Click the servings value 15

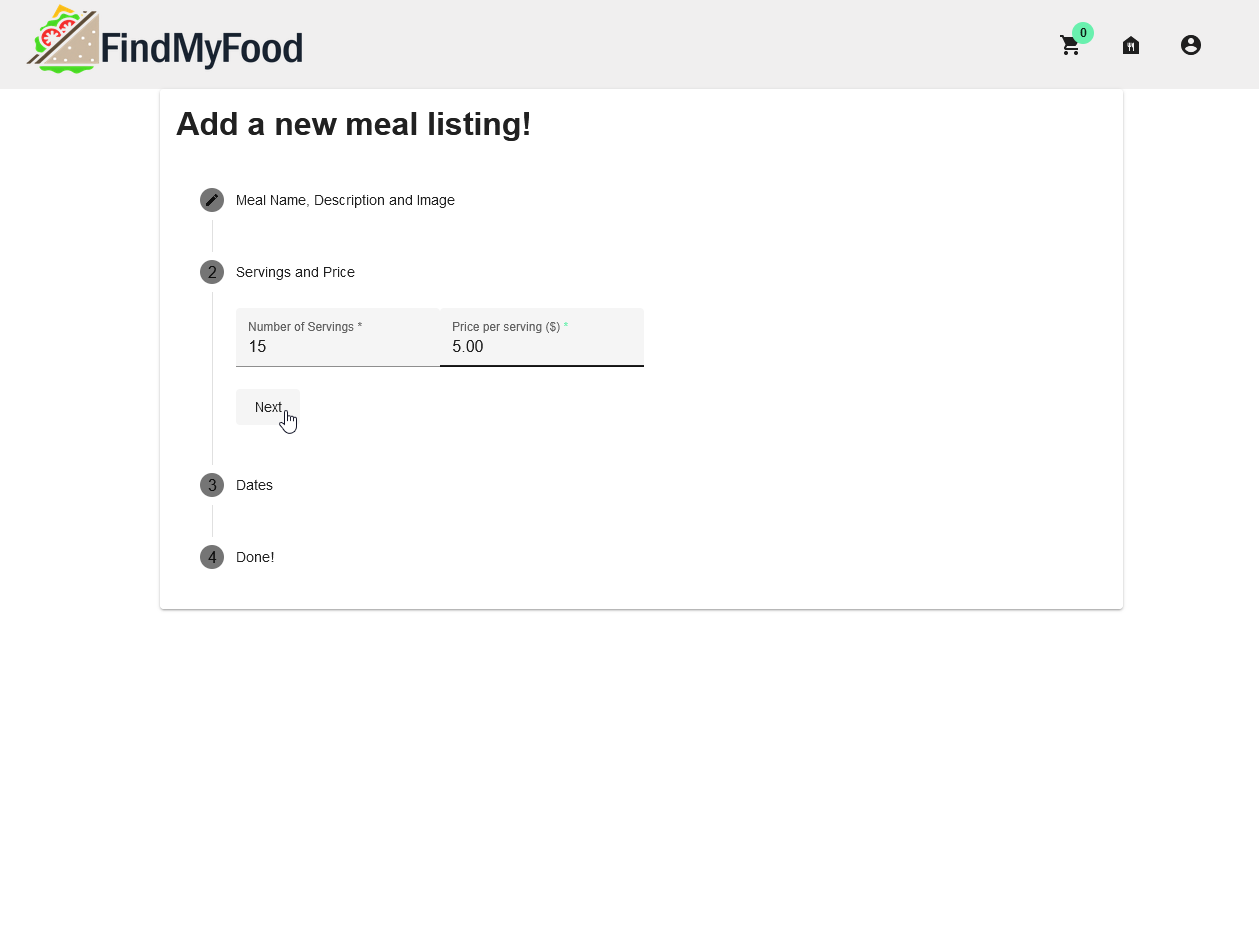(x=258, y=347)
